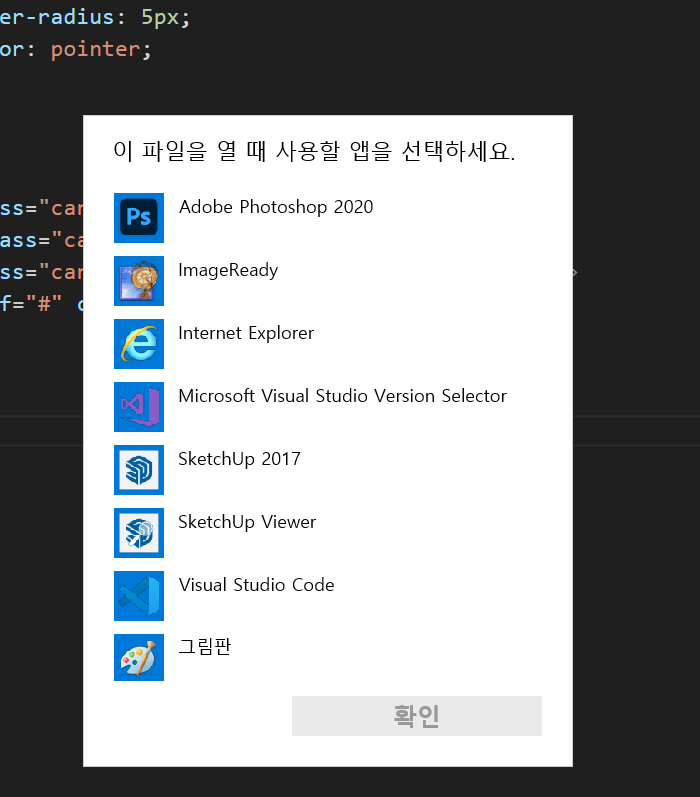Click the '그림판' label
Image resolution: width=700 pixels, height=797 pixels.
pyautogui.click(x=205, y=647)
